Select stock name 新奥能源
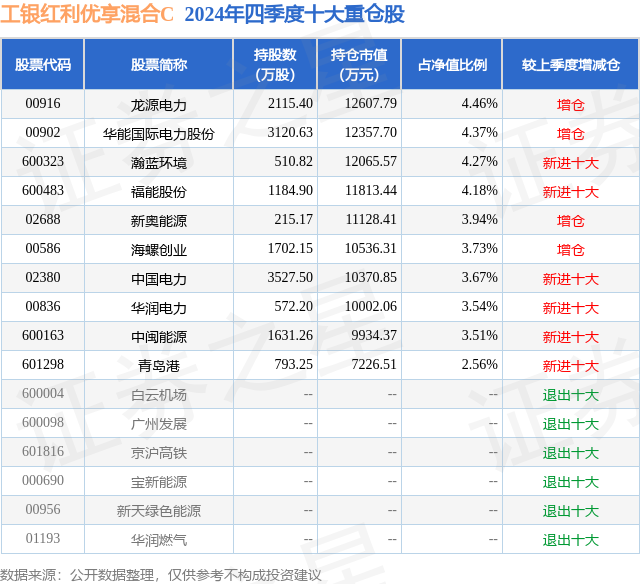640x584 pixels. pos(159,221)
